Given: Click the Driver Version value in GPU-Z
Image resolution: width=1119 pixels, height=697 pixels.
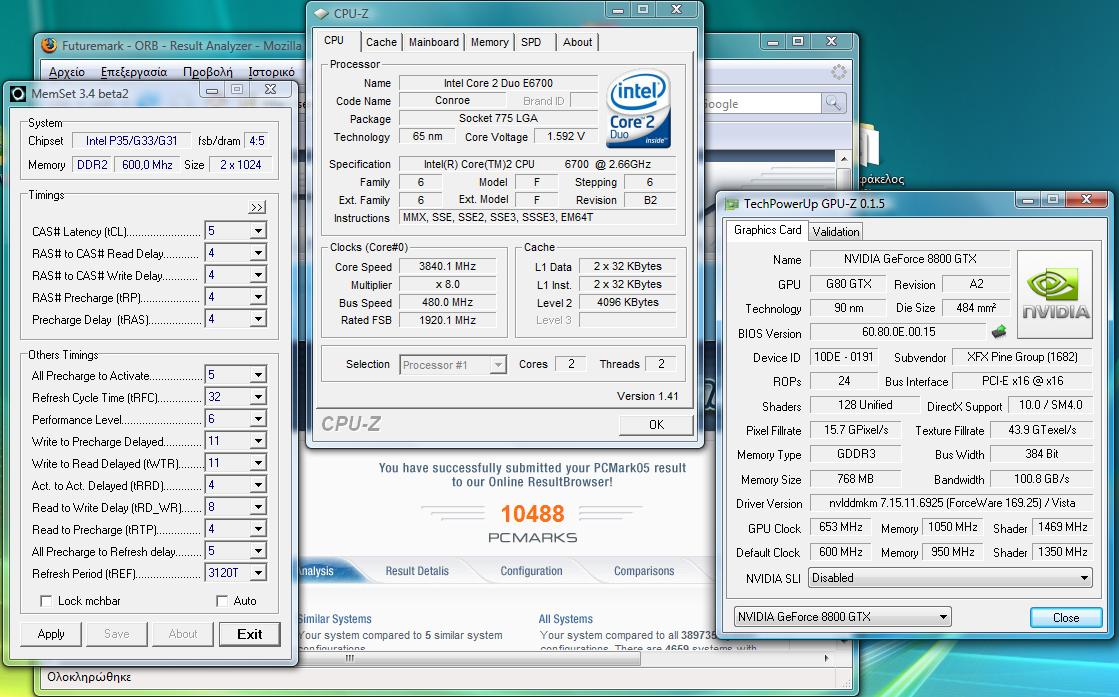Looking at the screenshot, I should tap(951, 503).
